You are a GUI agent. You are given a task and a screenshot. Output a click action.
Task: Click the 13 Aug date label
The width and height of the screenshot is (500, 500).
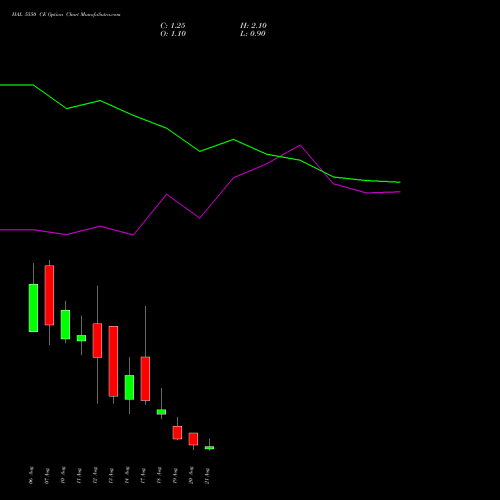pos(111,475)
